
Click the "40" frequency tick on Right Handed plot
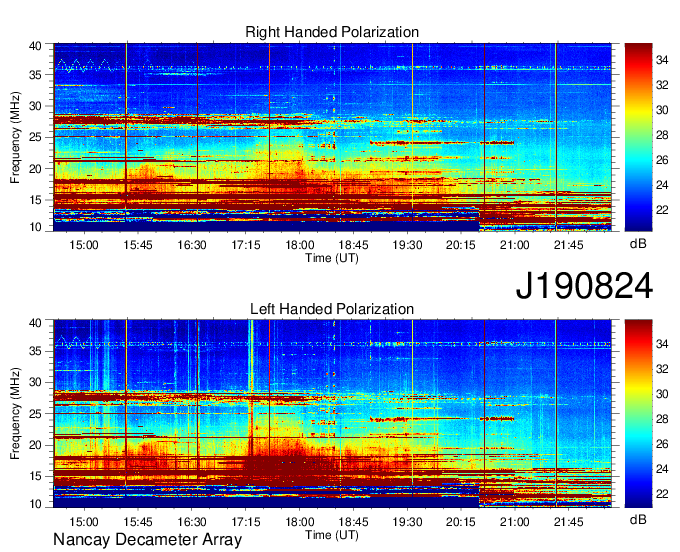pos(35,46)
